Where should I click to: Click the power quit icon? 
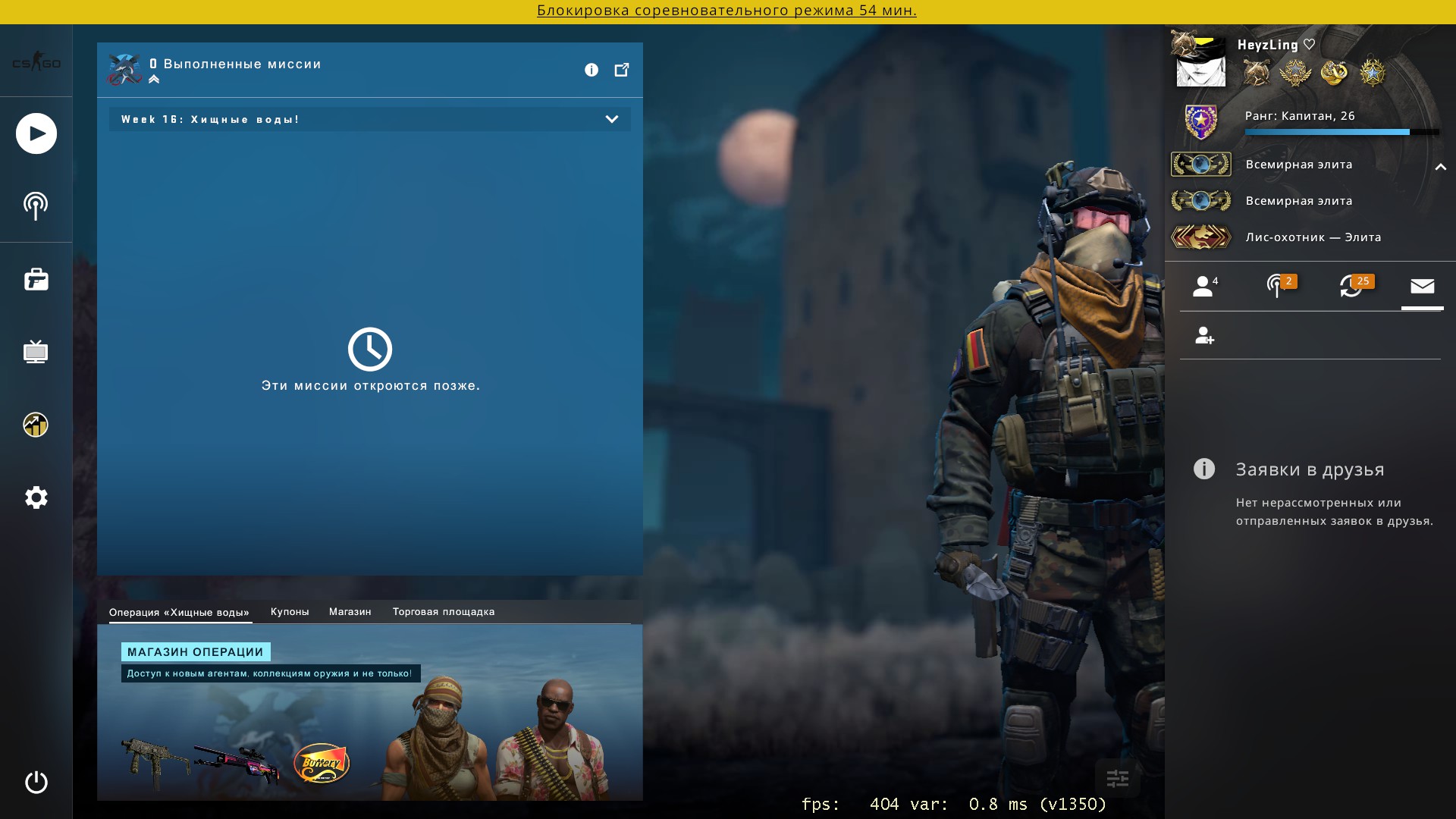click(x=36, y=782)
